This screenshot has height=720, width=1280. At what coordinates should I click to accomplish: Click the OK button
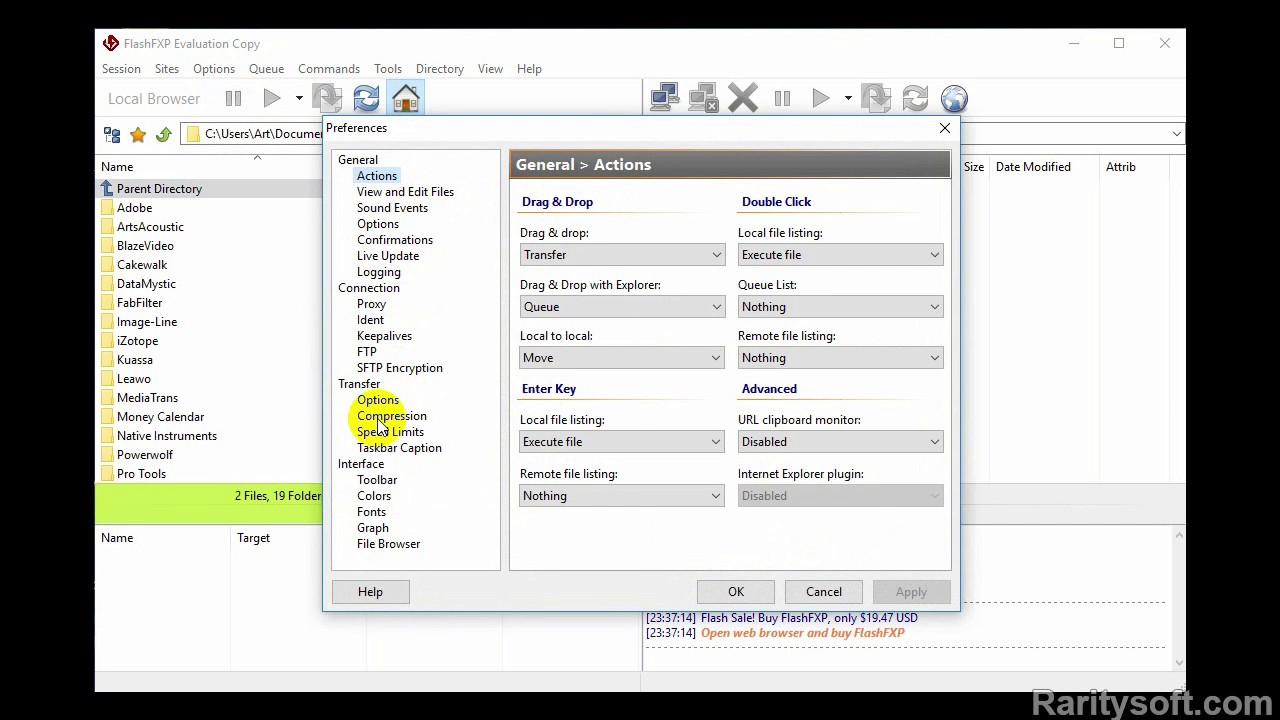coord(736,592)
